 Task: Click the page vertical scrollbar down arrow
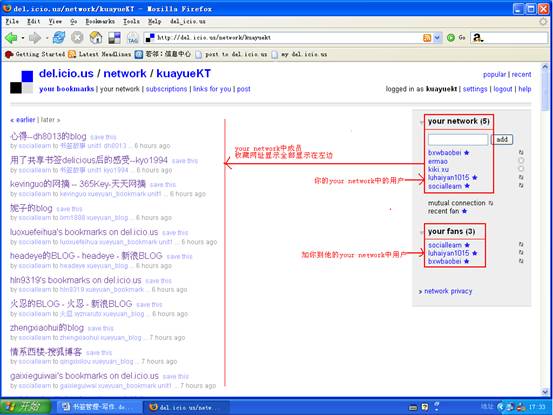[545, 392]
